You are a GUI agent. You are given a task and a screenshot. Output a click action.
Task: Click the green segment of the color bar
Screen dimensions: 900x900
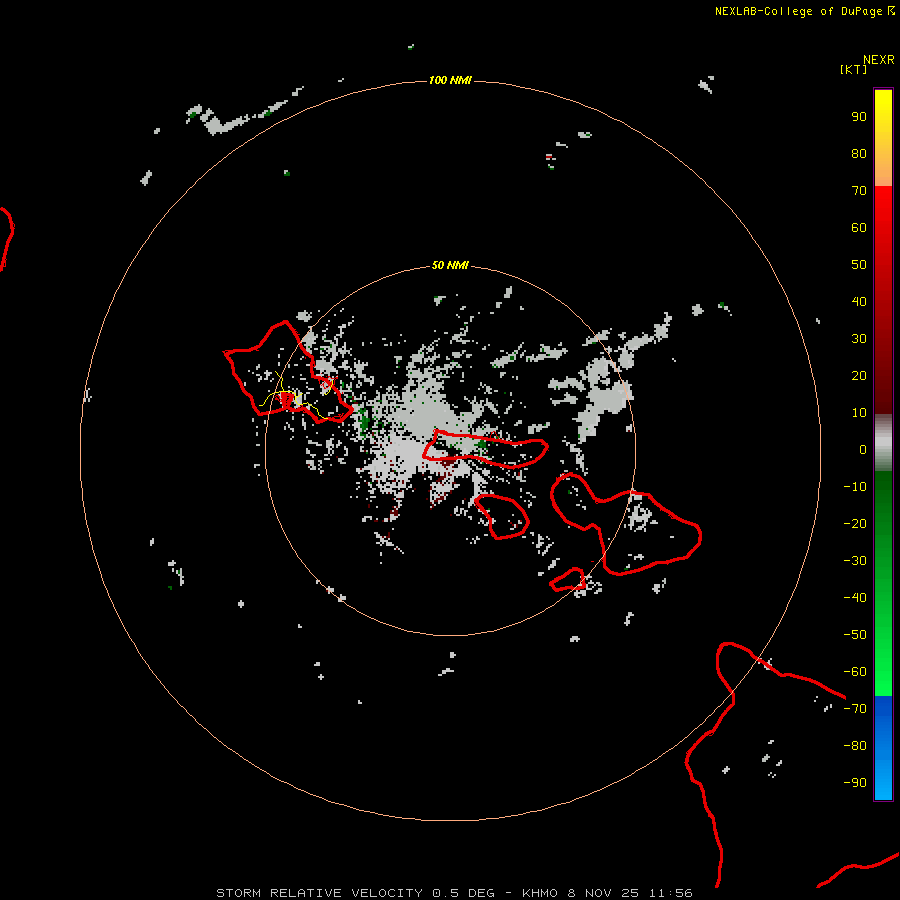coord(883,583)
